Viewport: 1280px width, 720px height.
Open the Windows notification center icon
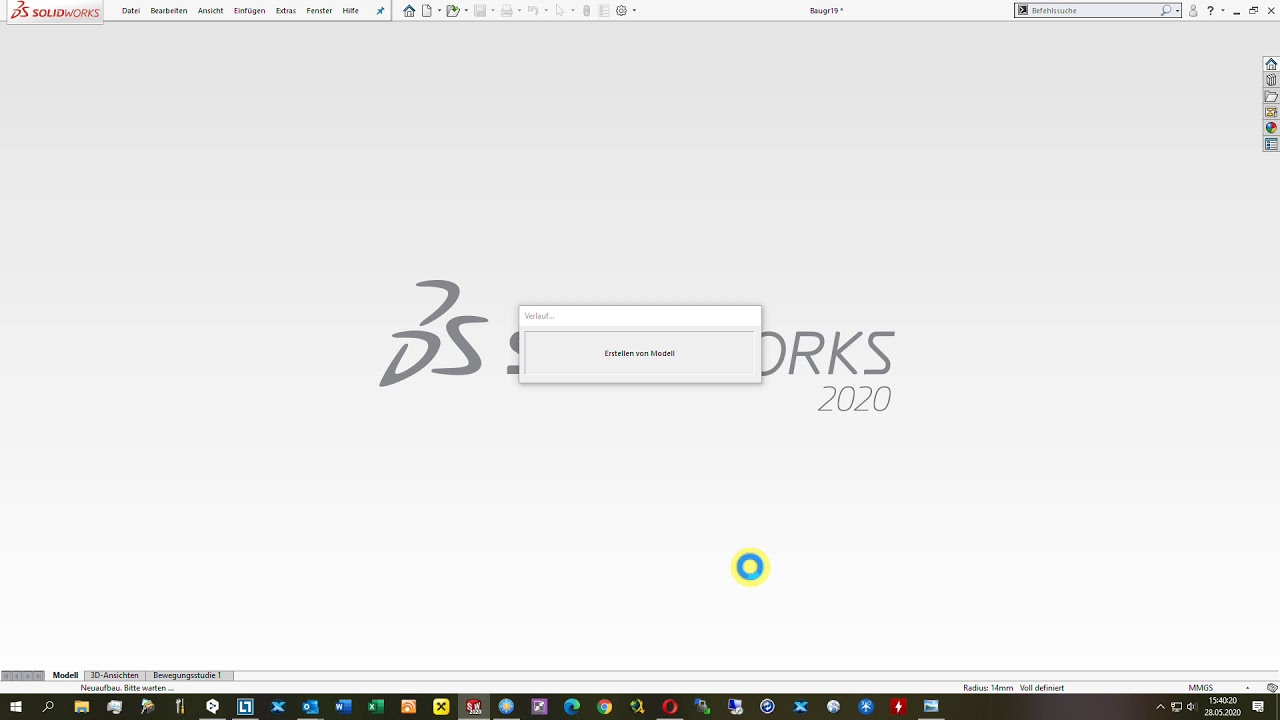[x=1257, y=707]
